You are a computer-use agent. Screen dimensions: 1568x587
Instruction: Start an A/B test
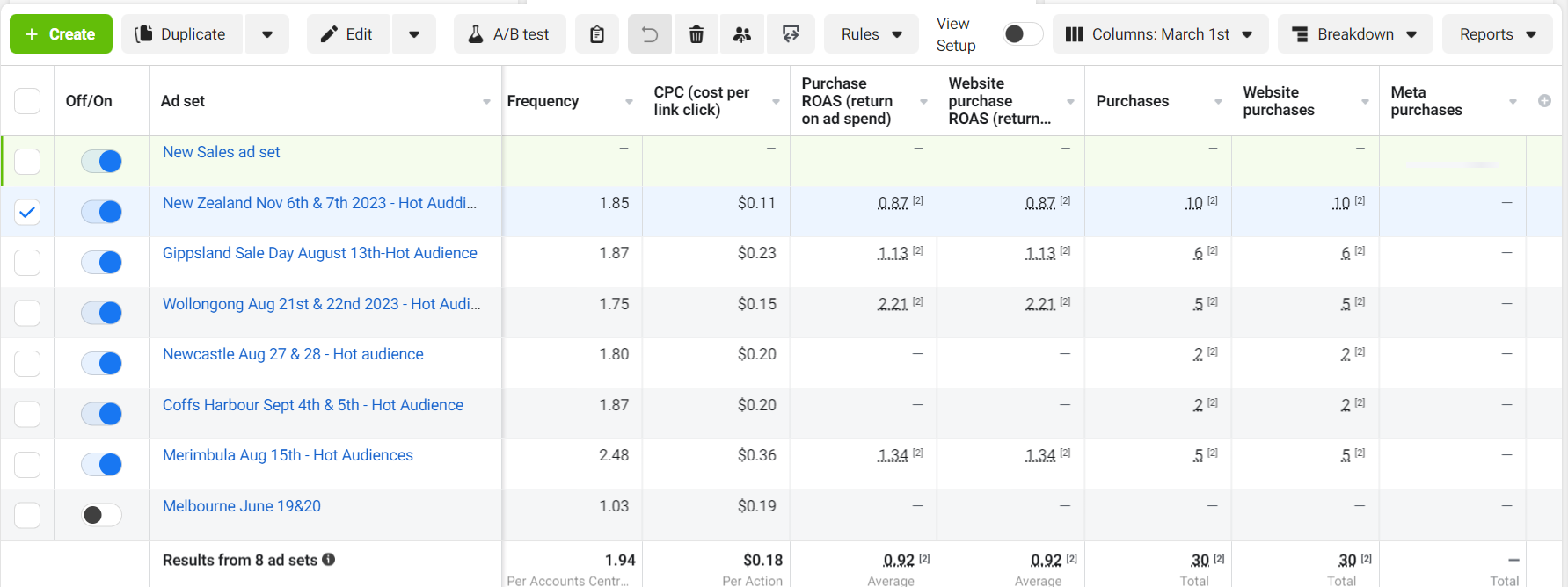509,34
